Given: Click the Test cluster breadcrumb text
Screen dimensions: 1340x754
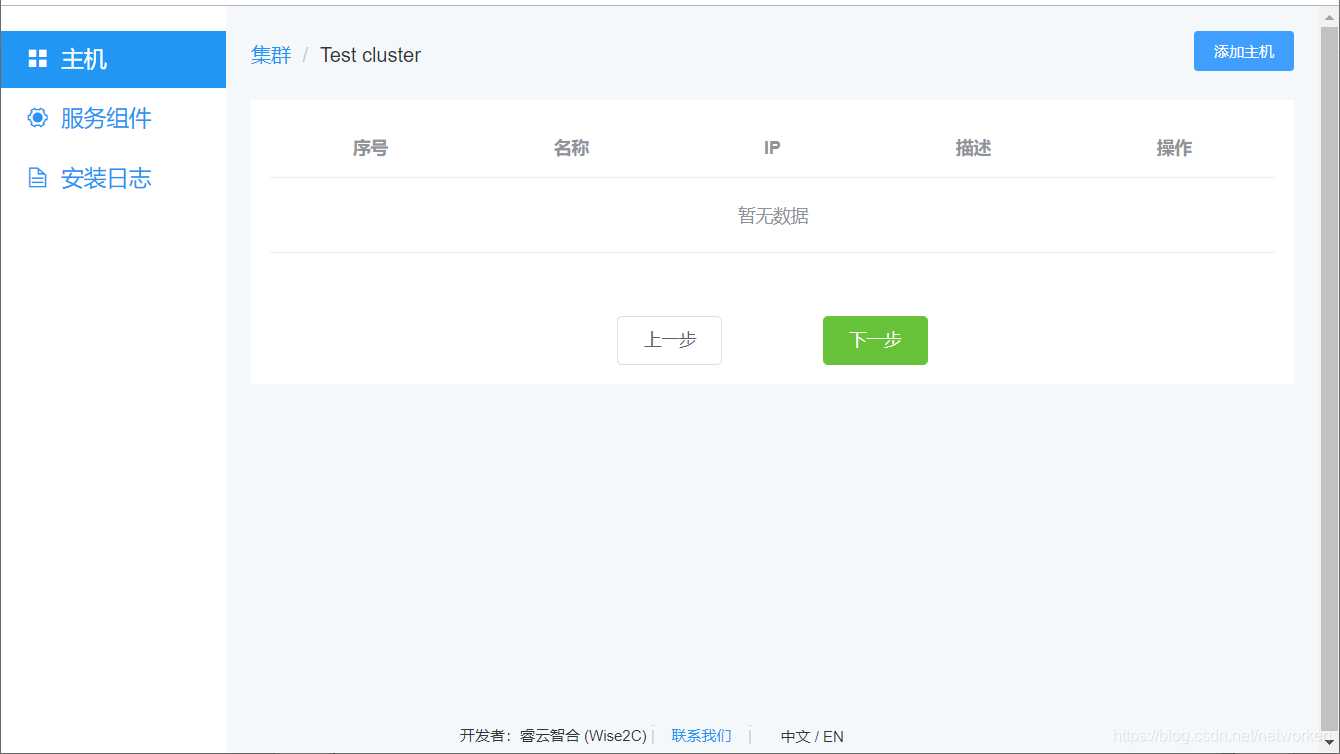Looking at the screenshot, I should click(370, 55).
